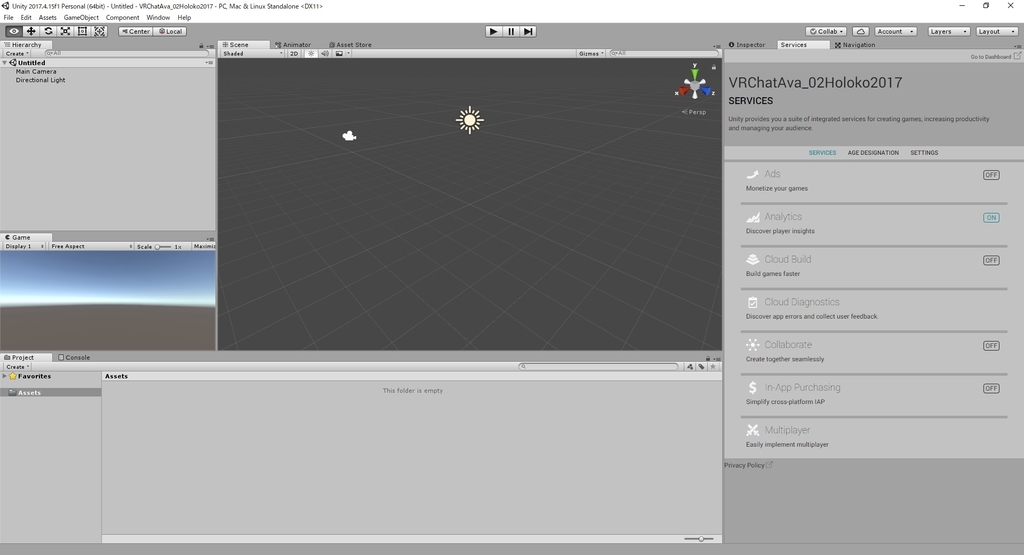This screenshot has height=555, width=1024.
Task: Search by type in Project panel
Action: (690, 367)
